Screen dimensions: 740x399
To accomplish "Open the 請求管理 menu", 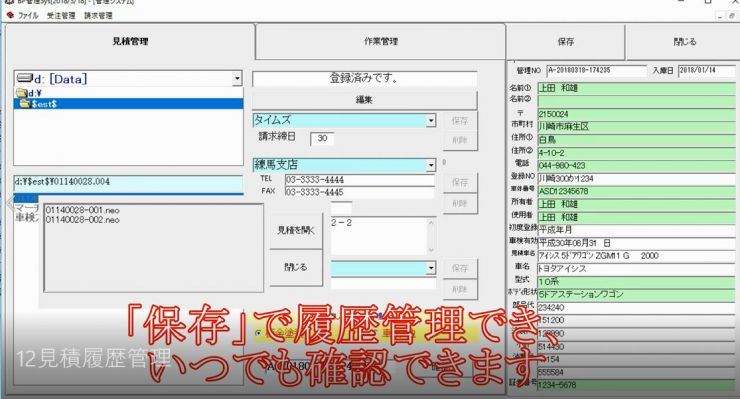I will [x=98, y=16].
